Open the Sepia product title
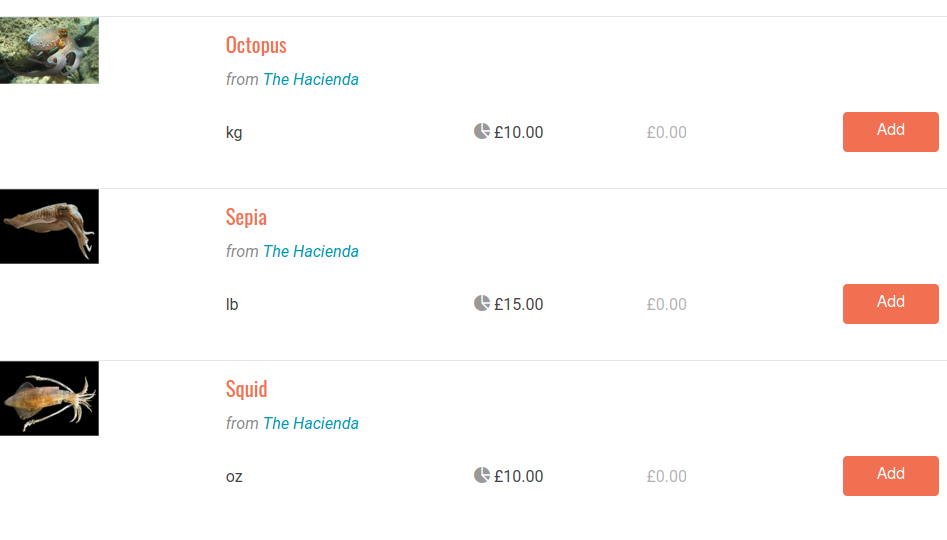Screen dimensions: 947x540 click(x=246, y=217)
